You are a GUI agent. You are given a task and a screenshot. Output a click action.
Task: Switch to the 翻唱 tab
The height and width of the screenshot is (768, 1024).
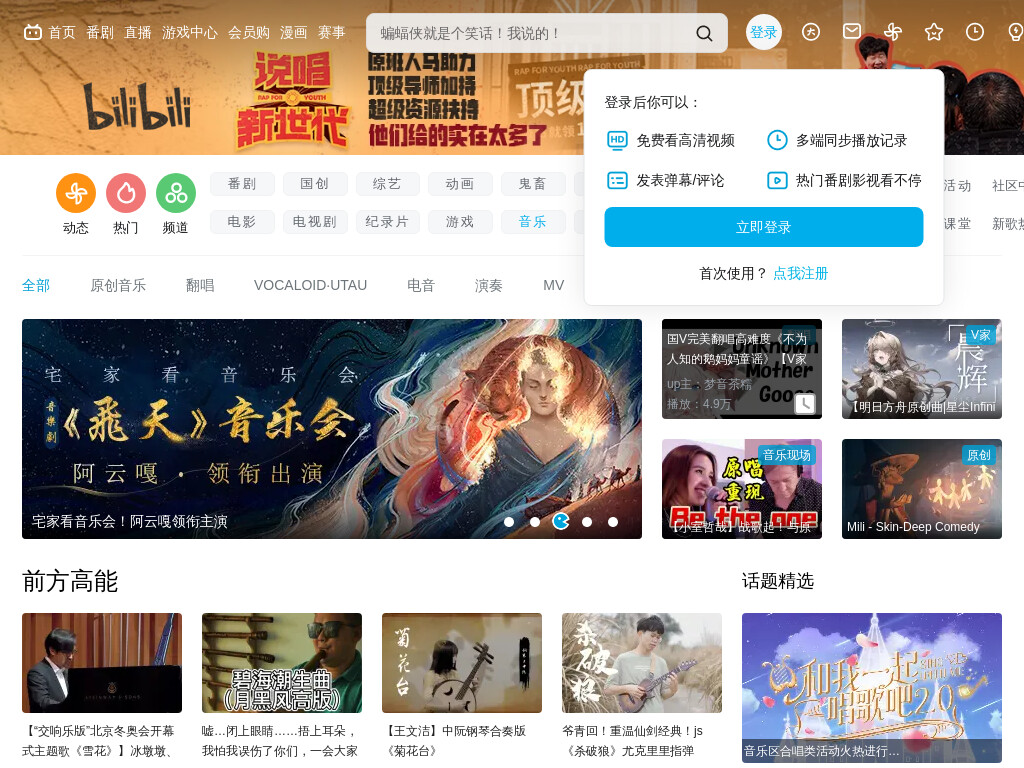click(200, 285)
